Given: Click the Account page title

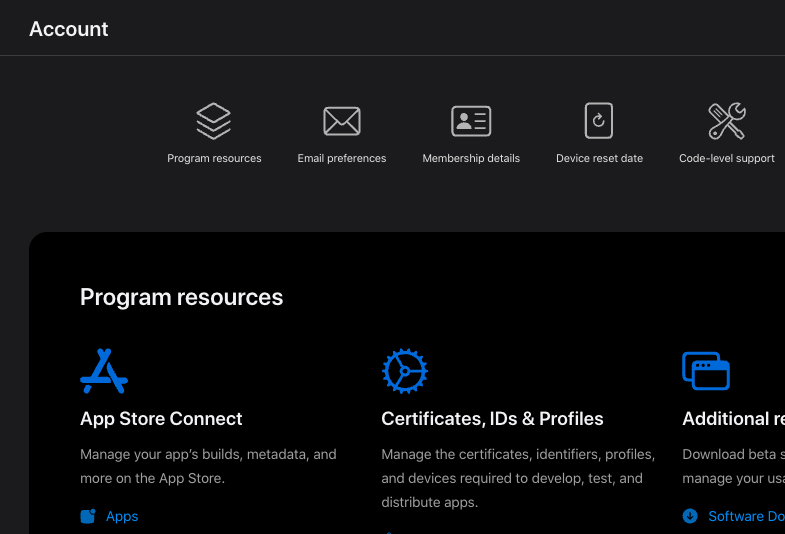Looking at the screenshot, I should [69, 29].
